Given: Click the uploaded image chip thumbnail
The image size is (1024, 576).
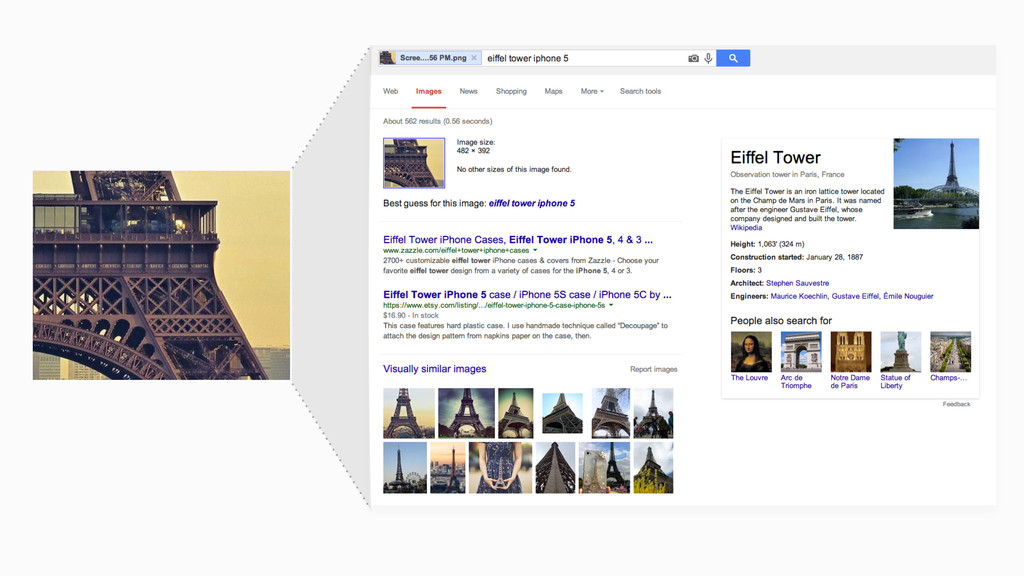Looking at the screenshot, I should pos(387,58).
